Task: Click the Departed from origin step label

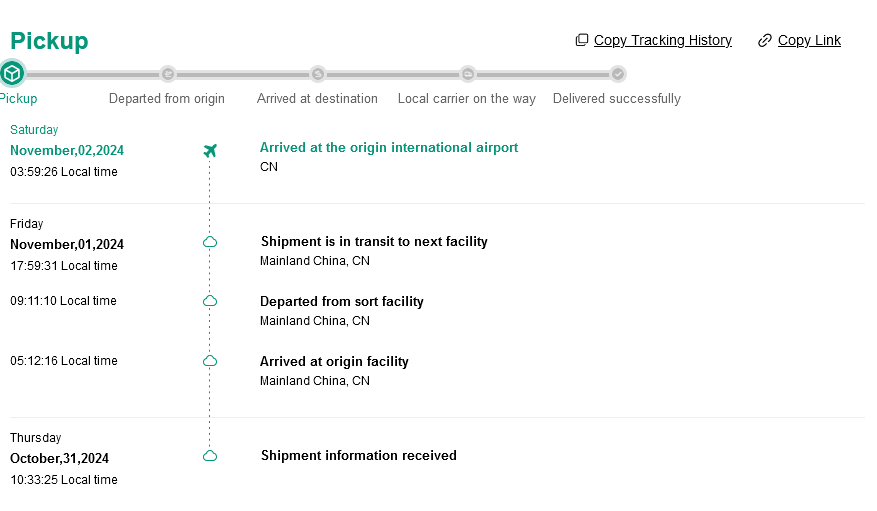Action: click(x=167, y=99)
